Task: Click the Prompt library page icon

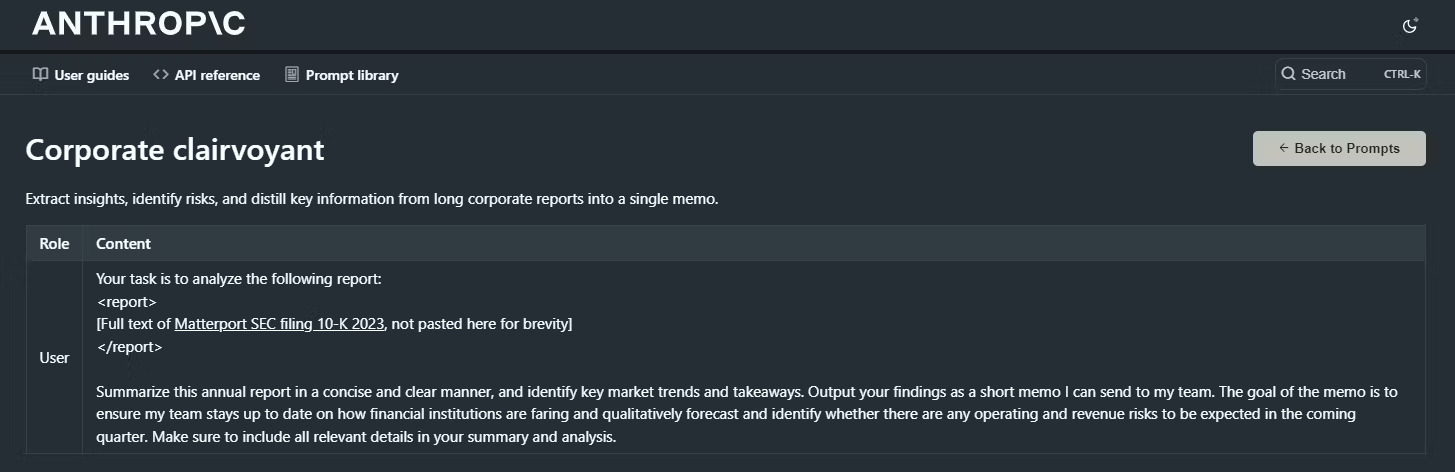Action: pos(292,75)
